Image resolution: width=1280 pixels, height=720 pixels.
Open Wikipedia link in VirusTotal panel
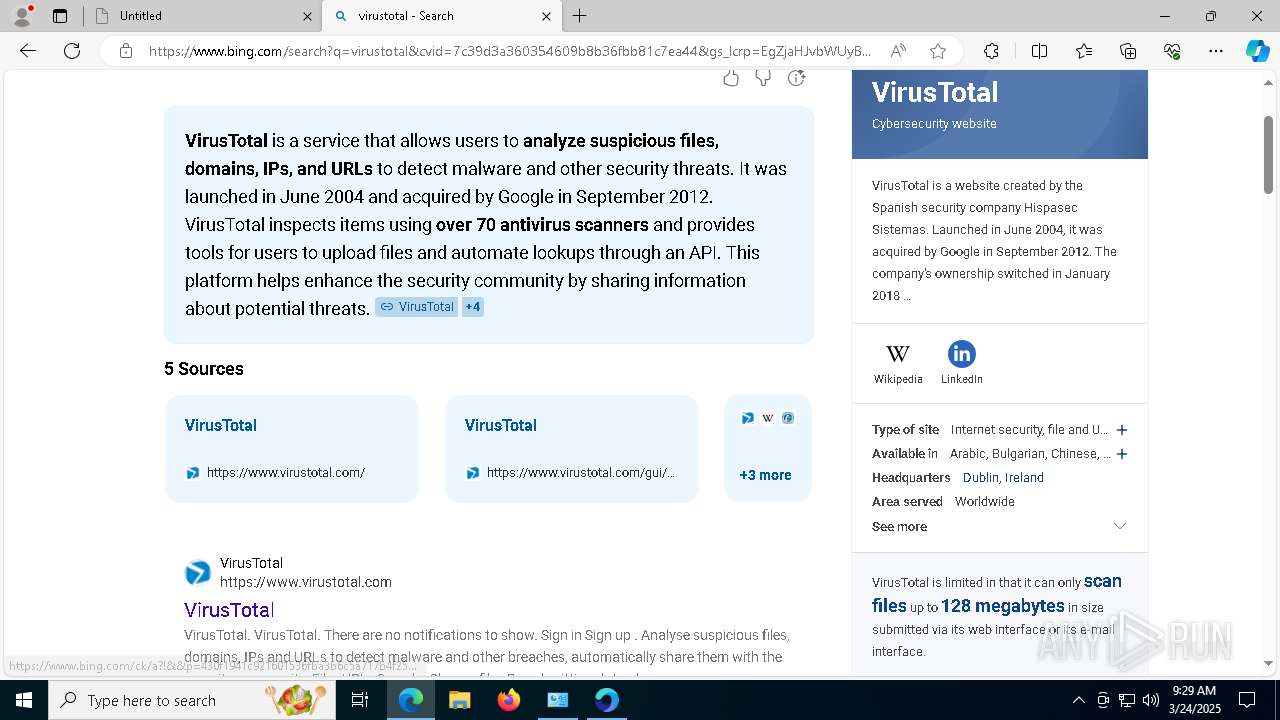[x=898, y=363]
